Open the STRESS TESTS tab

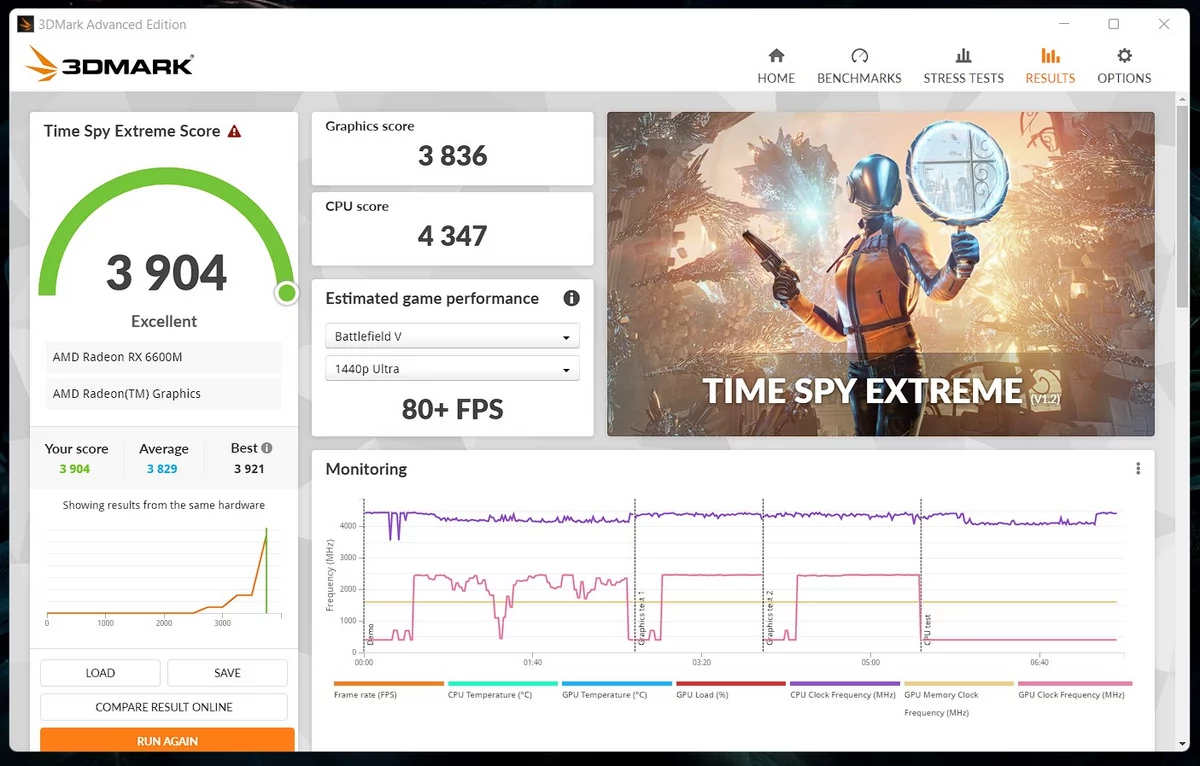(963, 66)
